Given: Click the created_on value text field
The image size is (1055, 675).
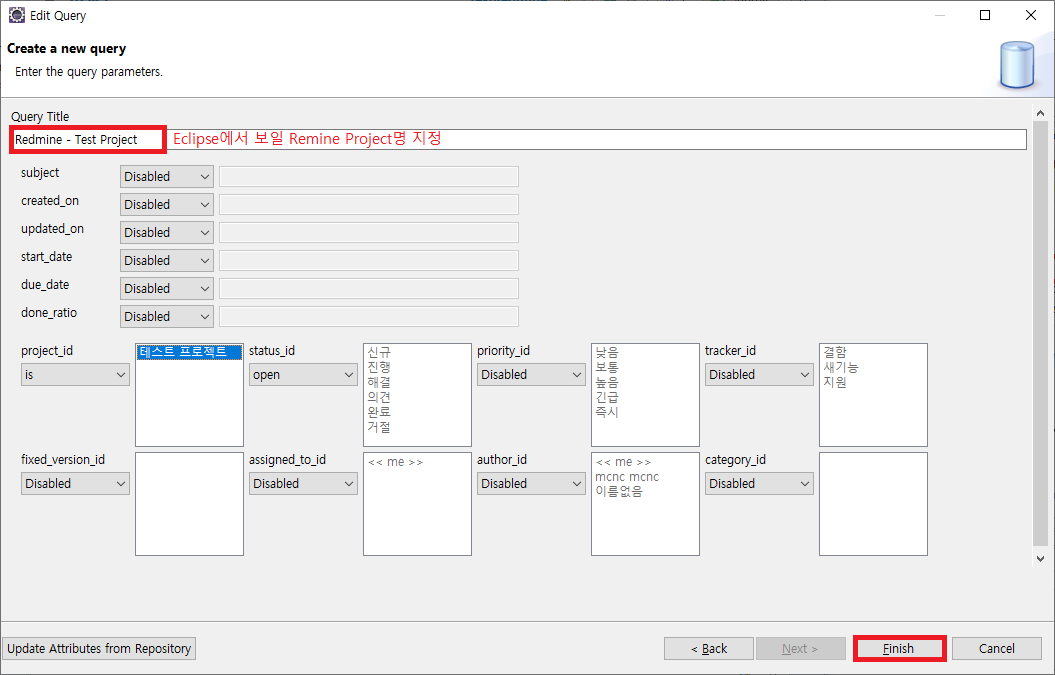Looking at the screenshot, I should pos(369,205).
